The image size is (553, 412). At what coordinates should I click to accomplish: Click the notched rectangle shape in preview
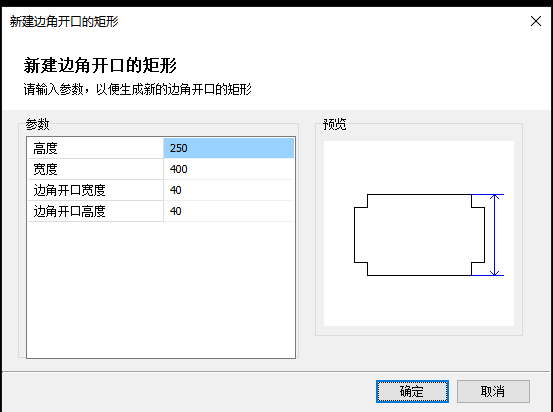419,235
